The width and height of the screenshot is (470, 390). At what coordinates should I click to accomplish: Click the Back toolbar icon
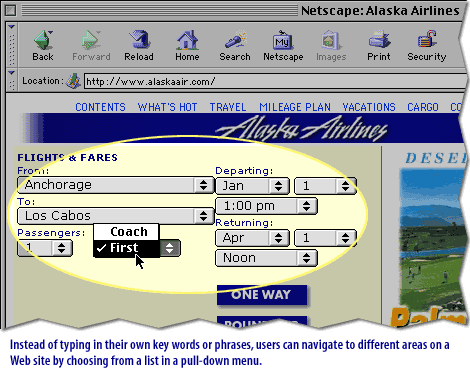pyautogui.click(x=43, y=45)
